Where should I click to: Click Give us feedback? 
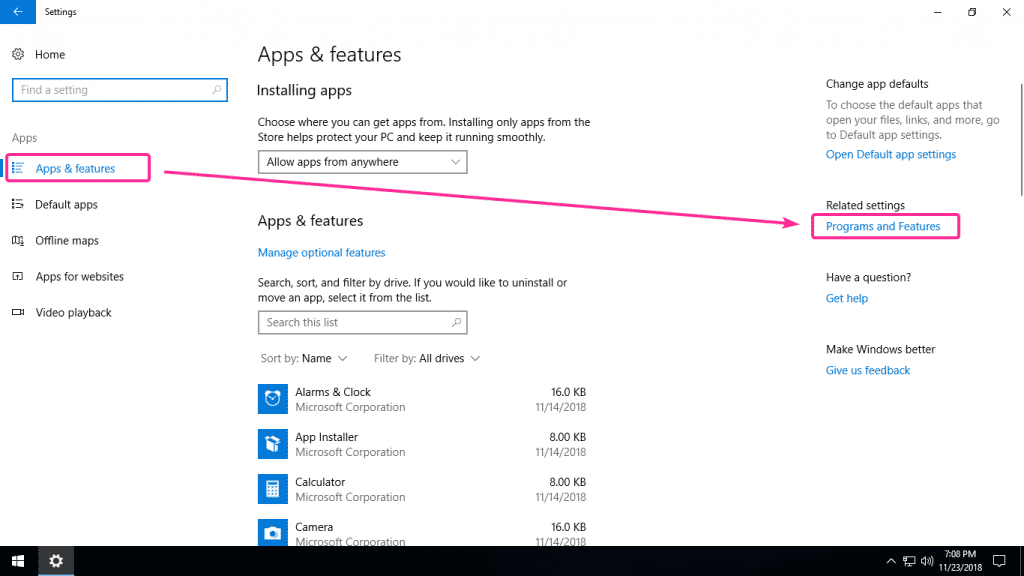coord(867,369)
